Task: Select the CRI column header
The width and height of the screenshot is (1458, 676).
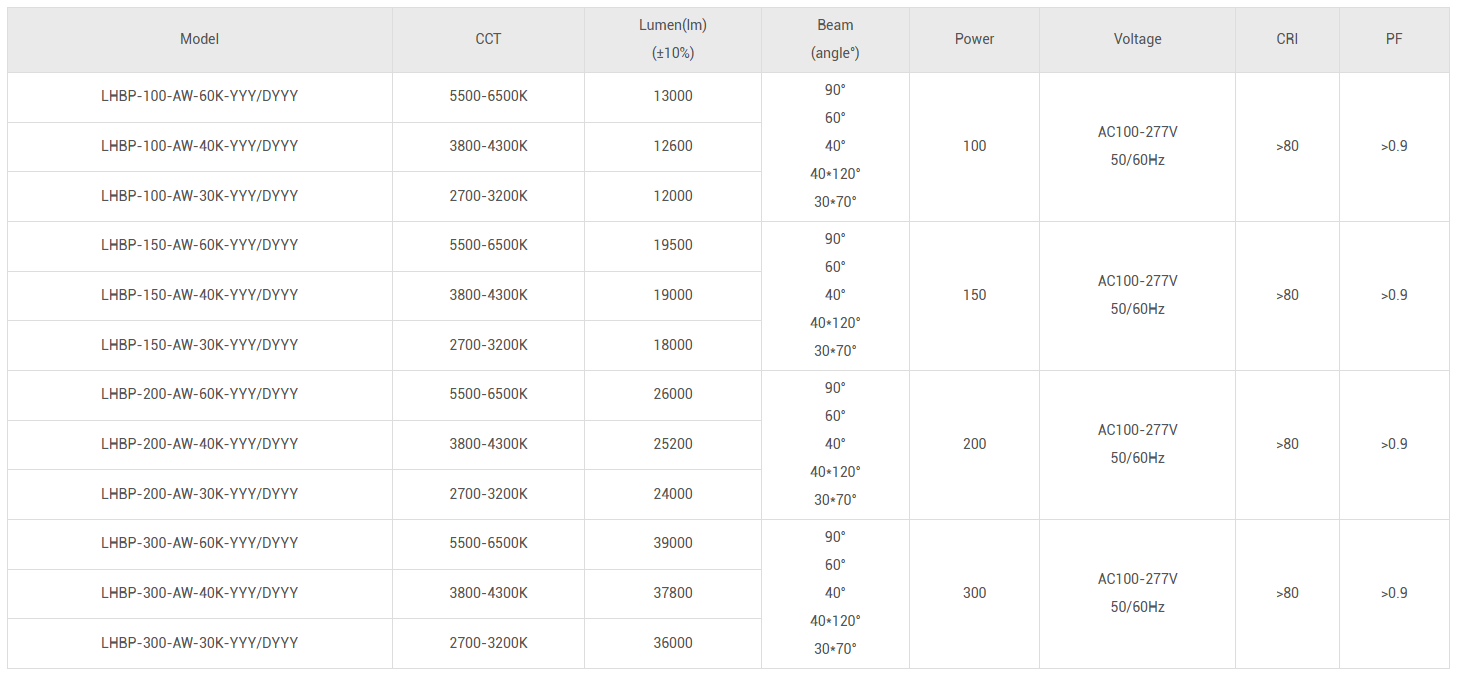Action: (x=1287, y=39)
